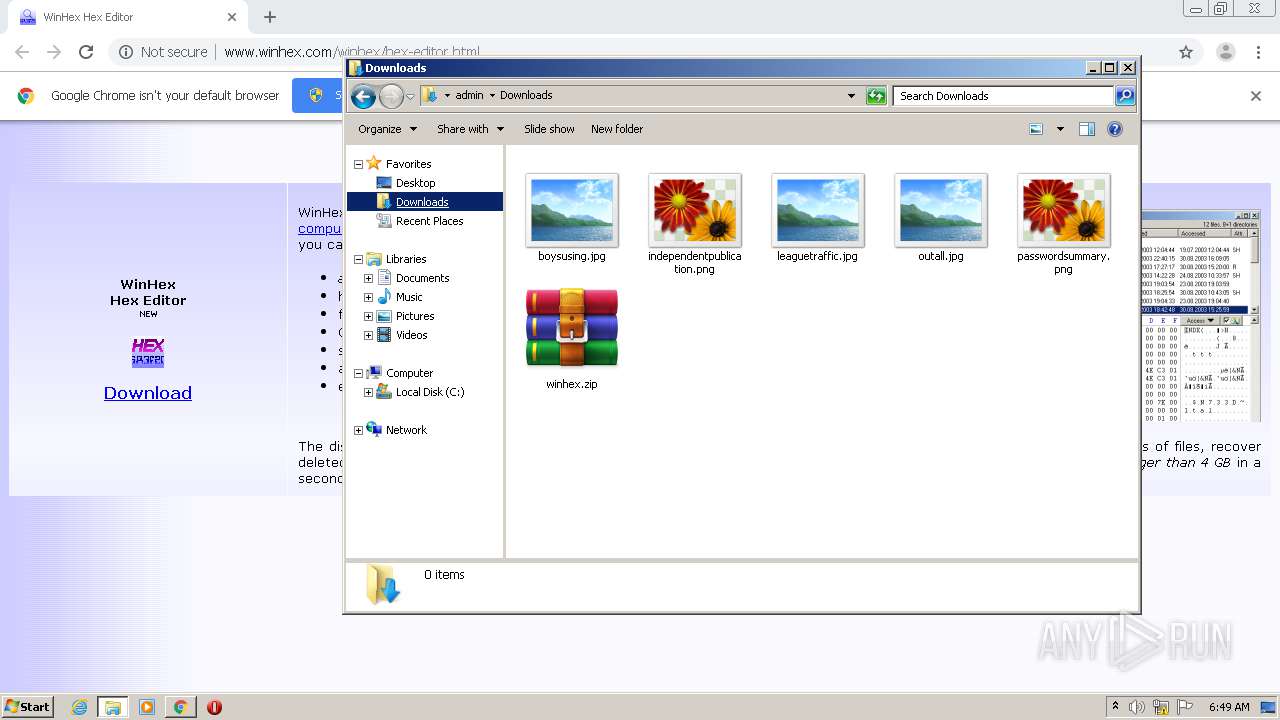The height and width of the screenshot is (720, 1280).
Task: Select the Videos library
Action: (411, 335)
